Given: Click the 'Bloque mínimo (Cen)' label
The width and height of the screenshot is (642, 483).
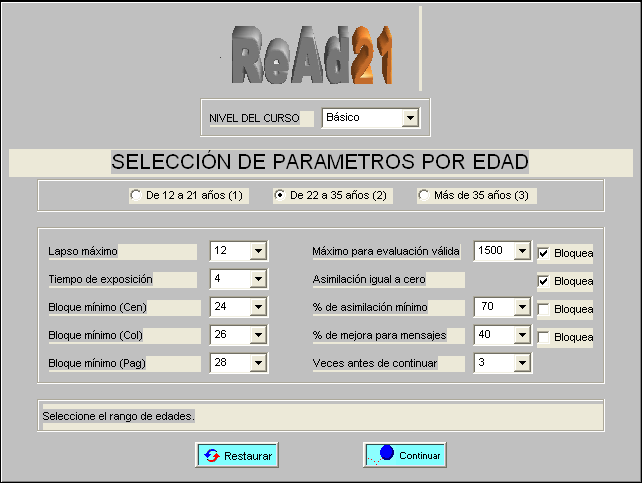Looking at the screenshot, I should 97,307.
